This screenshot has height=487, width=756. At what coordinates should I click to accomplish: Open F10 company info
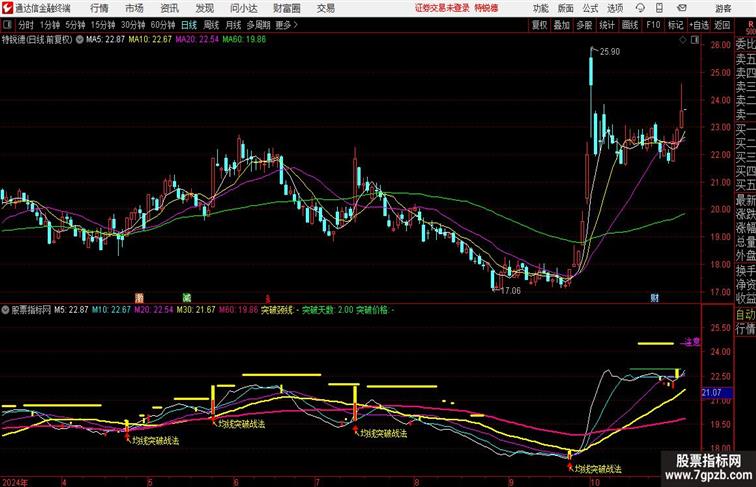click(x=653, y=25)
